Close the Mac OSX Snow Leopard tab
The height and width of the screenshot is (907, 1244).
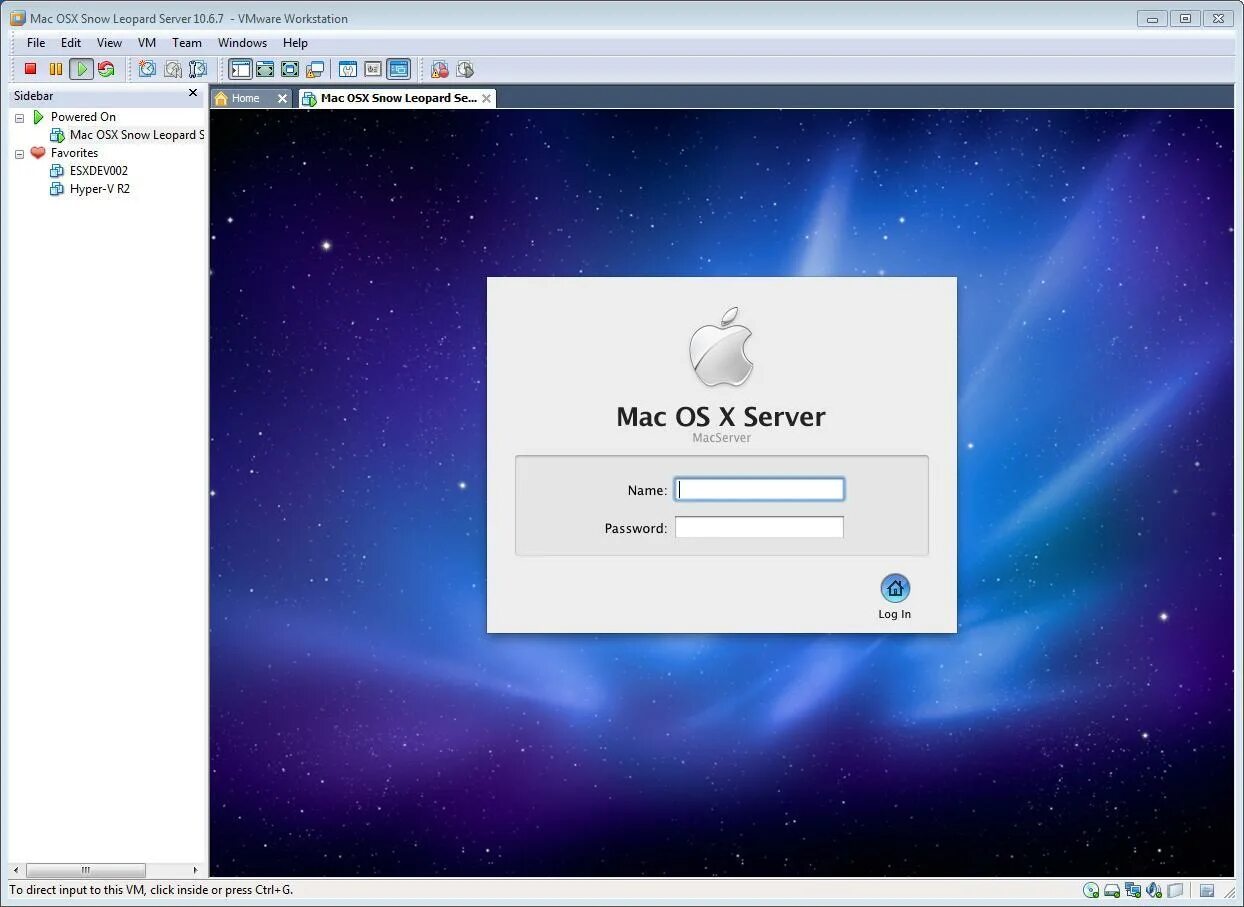point(486,98)
